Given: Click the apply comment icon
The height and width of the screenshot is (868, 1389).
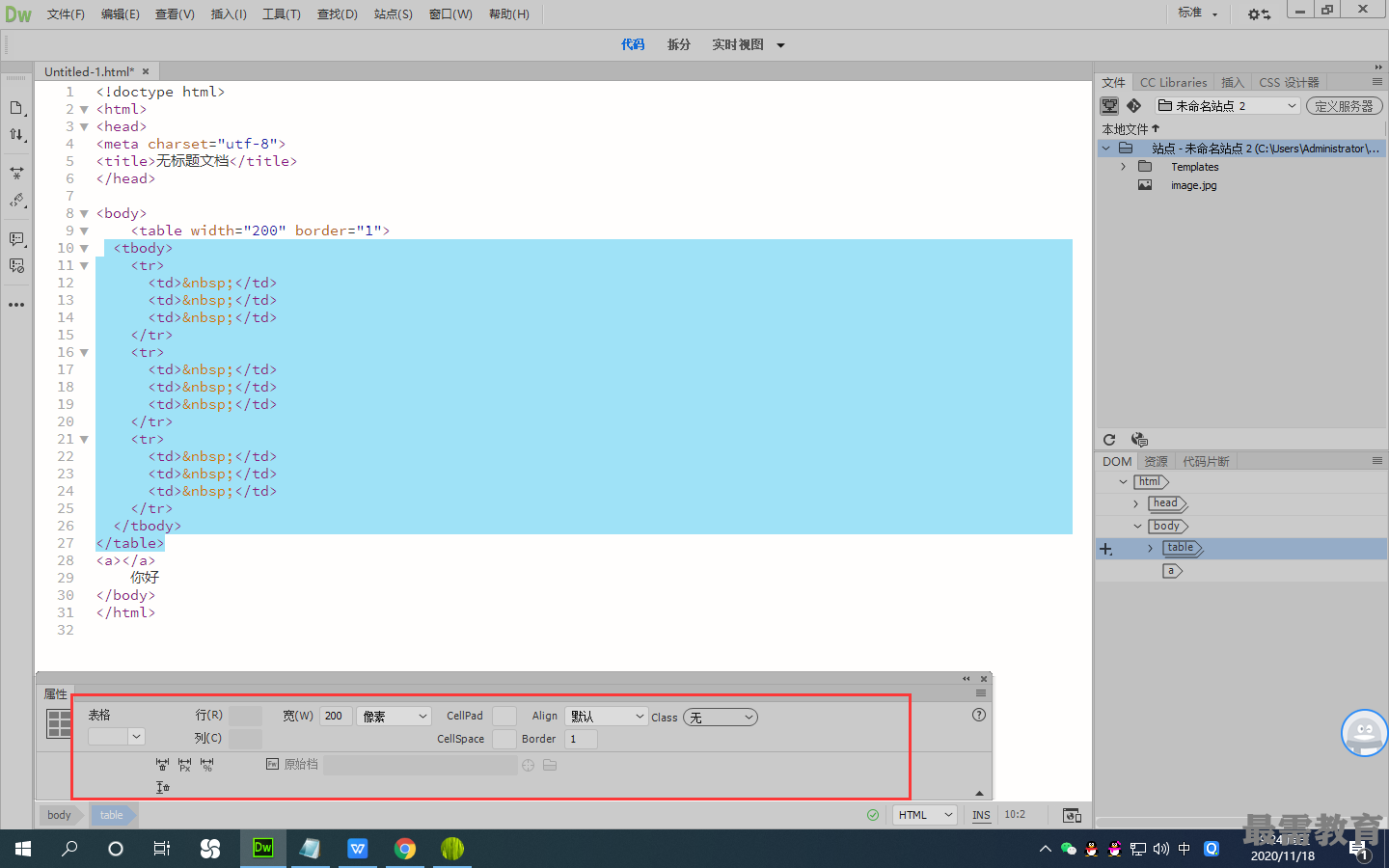Looking at the screenshot, I should [x=16, y=239].
